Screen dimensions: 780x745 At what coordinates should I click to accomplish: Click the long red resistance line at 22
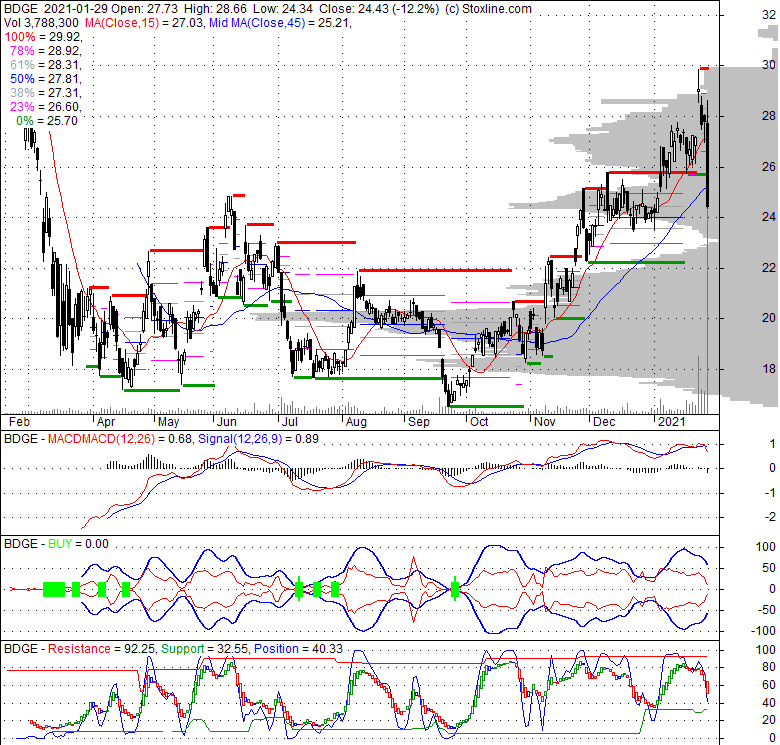point(435,270)
